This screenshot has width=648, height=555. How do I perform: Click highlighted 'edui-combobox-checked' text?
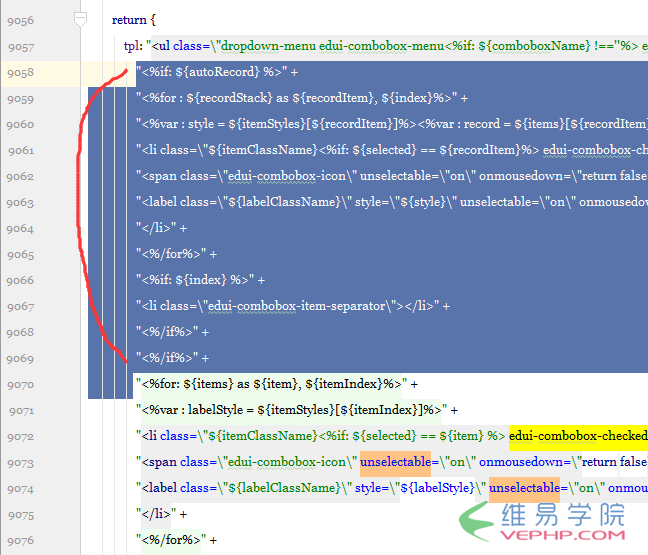coord(578,436)
